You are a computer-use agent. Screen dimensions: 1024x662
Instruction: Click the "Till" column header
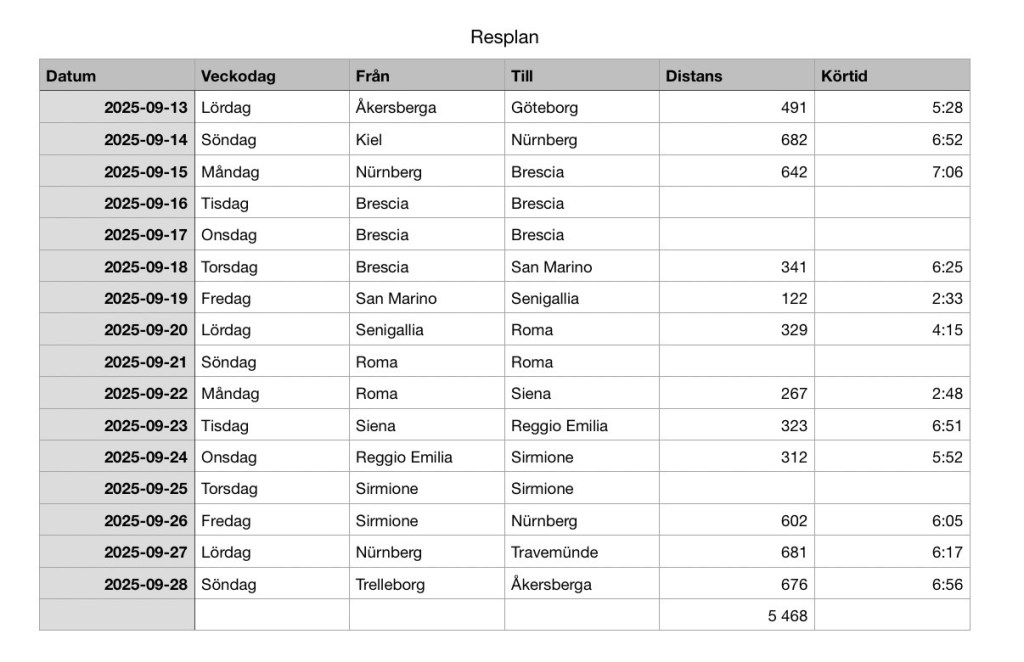[522, 76]
